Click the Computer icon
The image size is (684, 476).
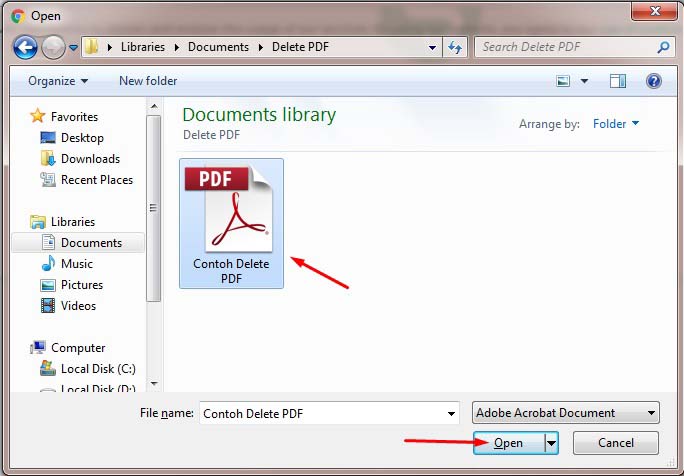click(x=38, y=347)
